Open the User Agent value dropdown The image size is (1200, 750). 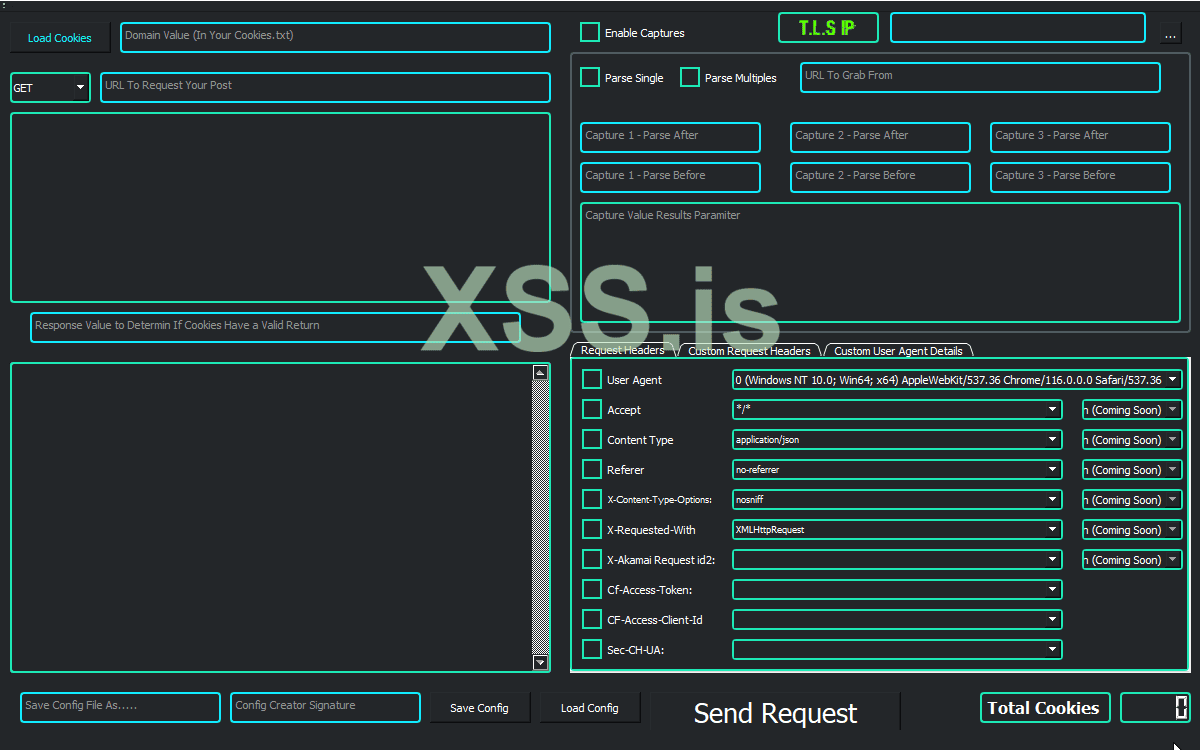[x=957, y=379]
